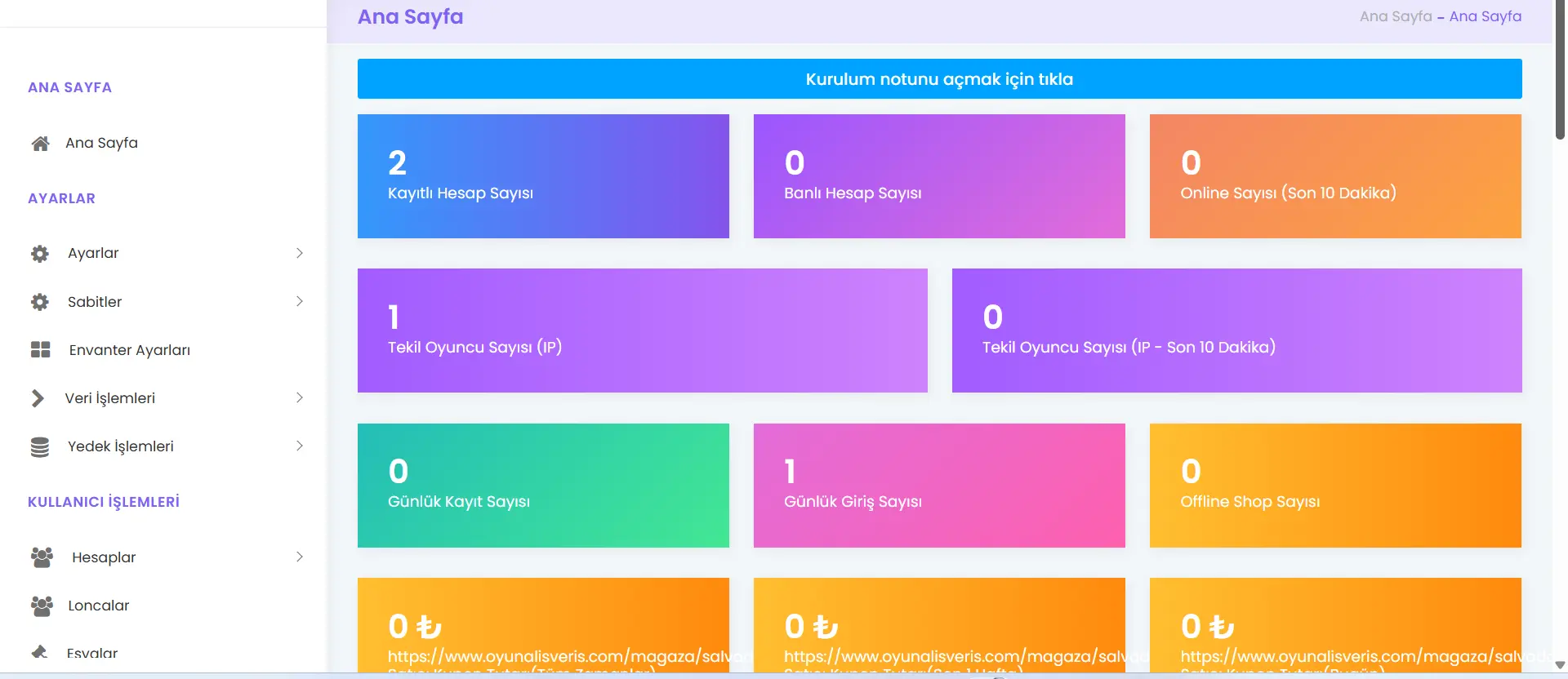
Task: Click Tekil Oyuncu Sayısı (IP - Son 10 Dakika) card
Action: [x=1237, y=331]
